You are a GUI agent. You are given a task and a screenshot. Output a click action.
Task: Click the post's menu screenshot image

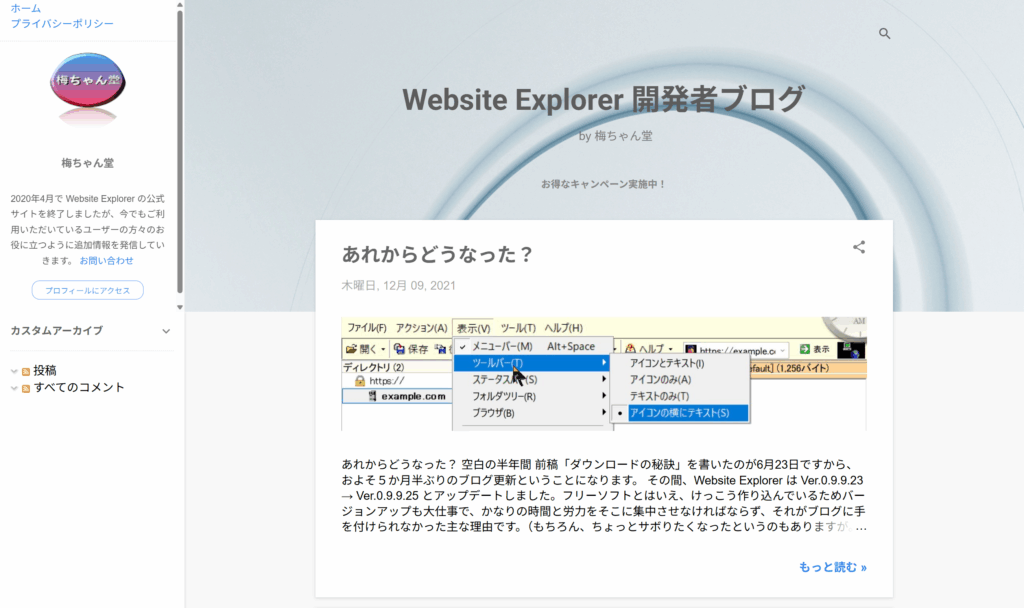(603, 374)
